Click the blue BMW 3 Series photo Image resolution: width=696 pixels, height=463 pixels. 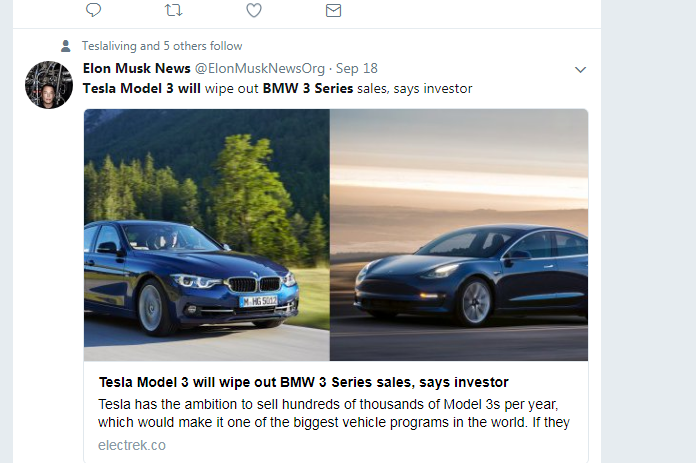coord(207,235)
